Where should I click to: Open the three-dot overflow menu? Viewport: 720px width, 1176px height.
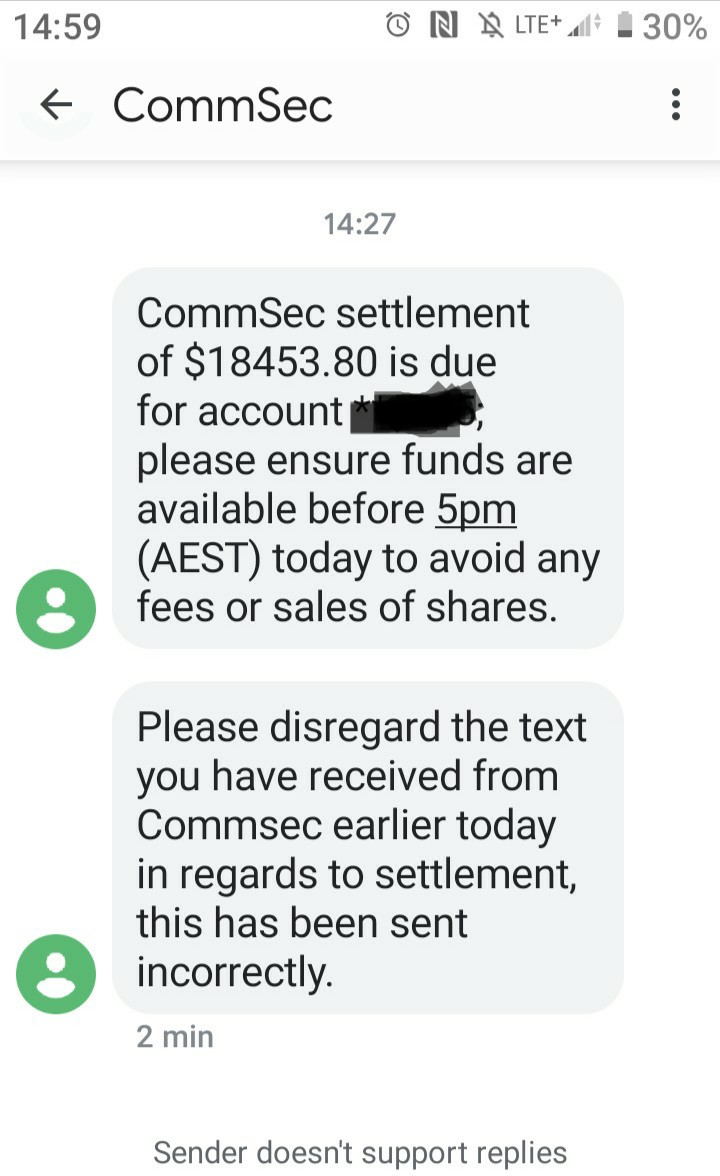676,104
